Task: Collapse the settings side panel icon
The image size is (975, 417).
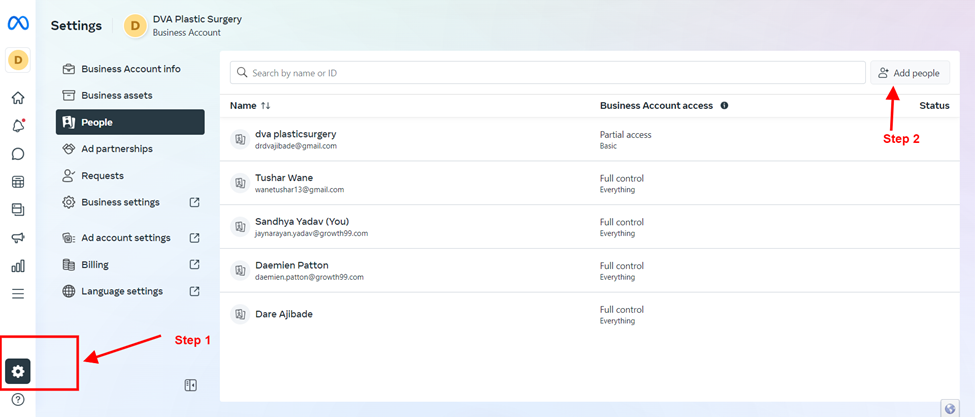Action: [191, 385]
